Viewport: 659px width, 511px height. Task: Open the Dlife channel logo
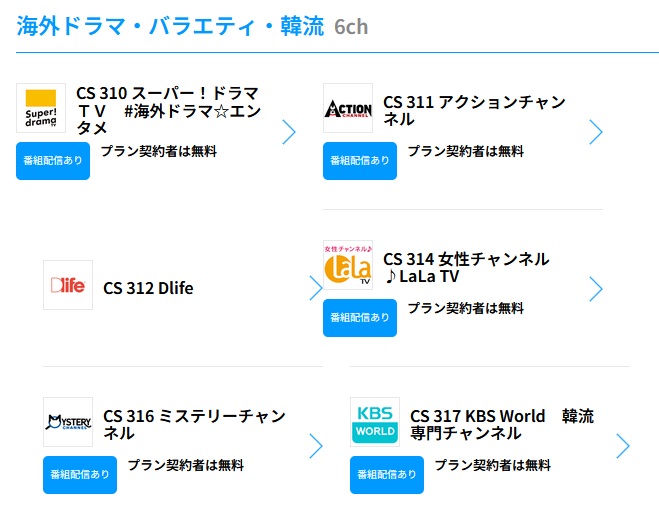tap(68, 285)
